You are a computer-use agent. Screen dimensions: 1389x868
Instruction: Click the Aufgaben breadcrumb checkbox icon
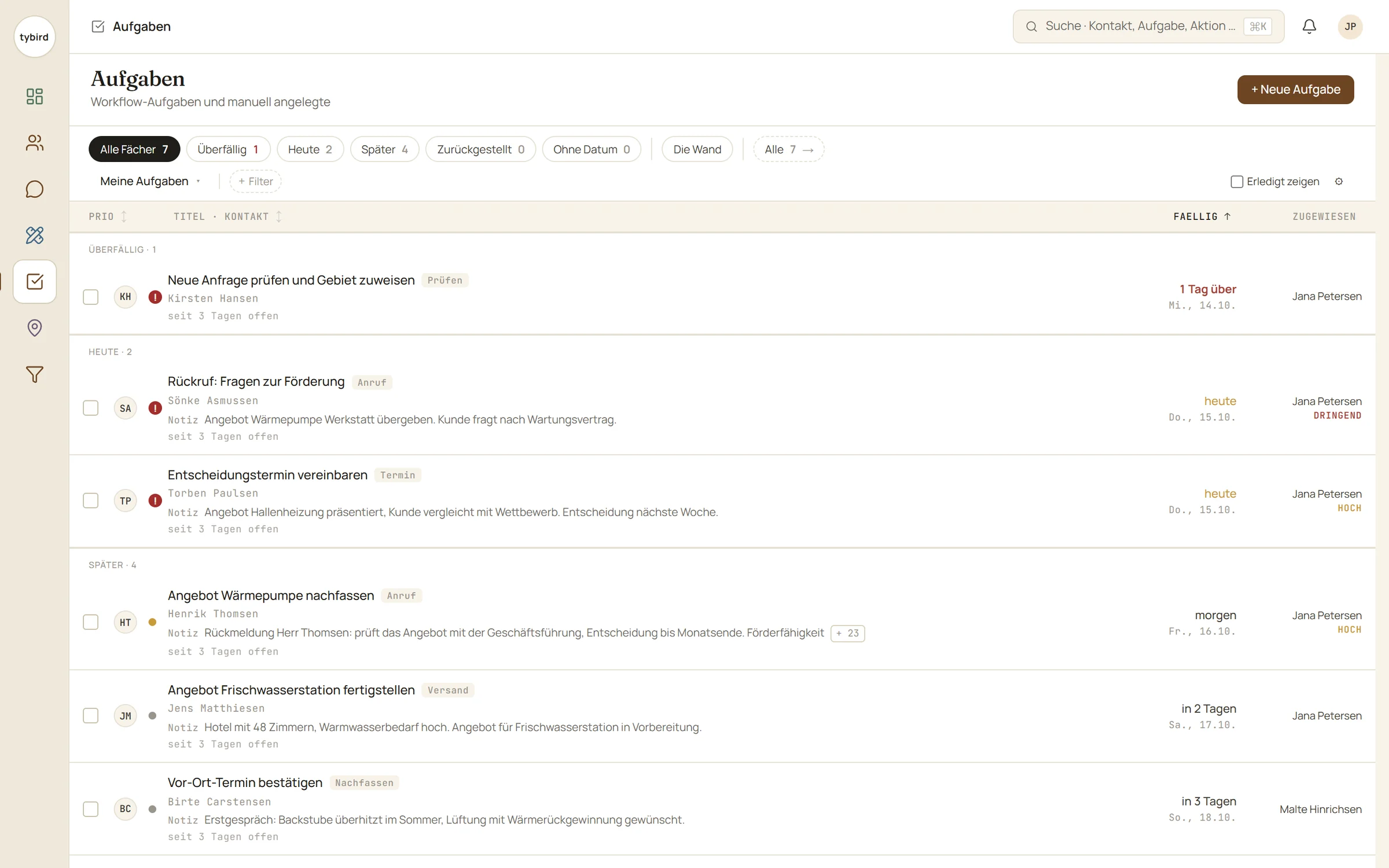(98, 27)
